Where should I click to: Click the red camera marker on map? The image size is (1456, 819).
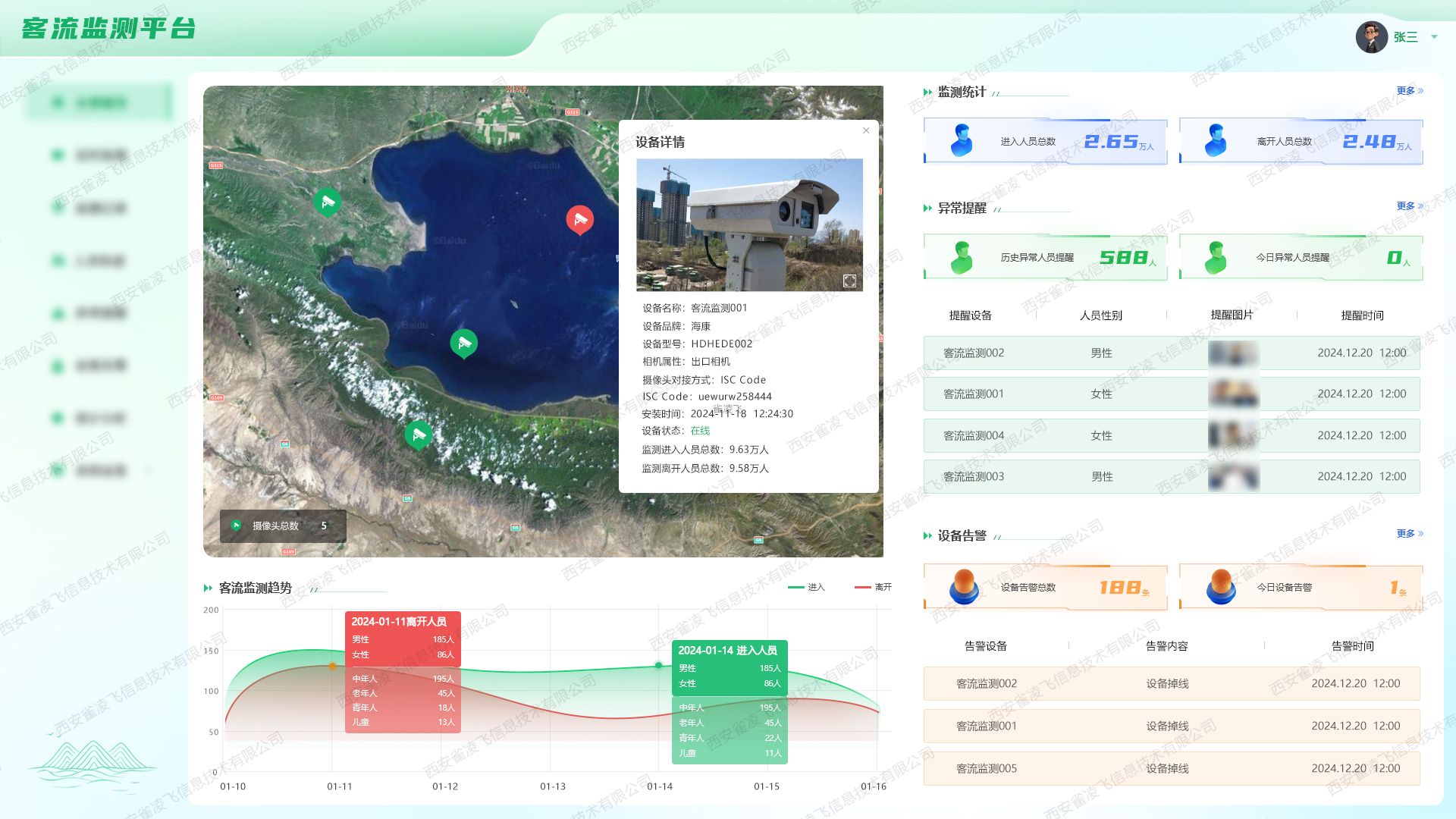580,220
